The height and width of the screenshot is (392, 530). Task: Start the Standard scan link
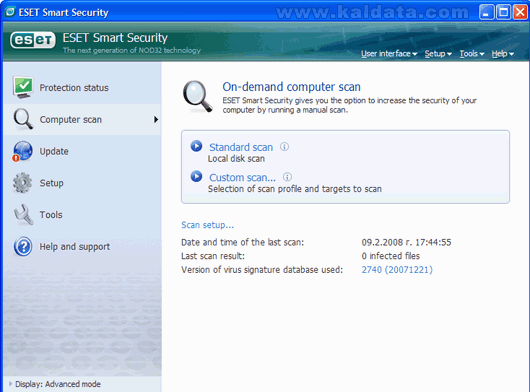(241, 147)
